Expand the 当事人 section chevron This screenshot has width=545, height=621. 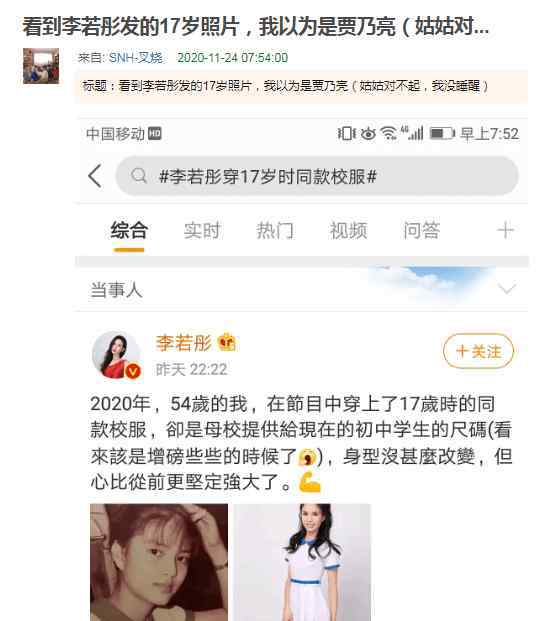[x=507, y=289]
